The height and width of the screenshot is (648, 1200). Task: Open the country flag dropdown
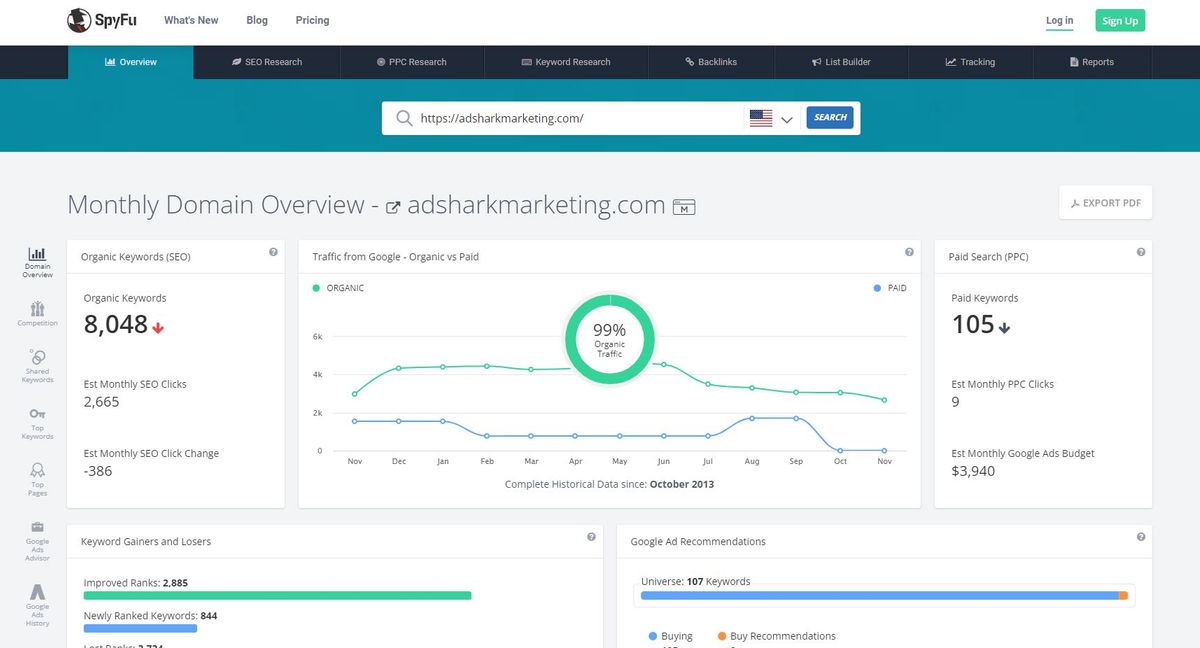771,118
